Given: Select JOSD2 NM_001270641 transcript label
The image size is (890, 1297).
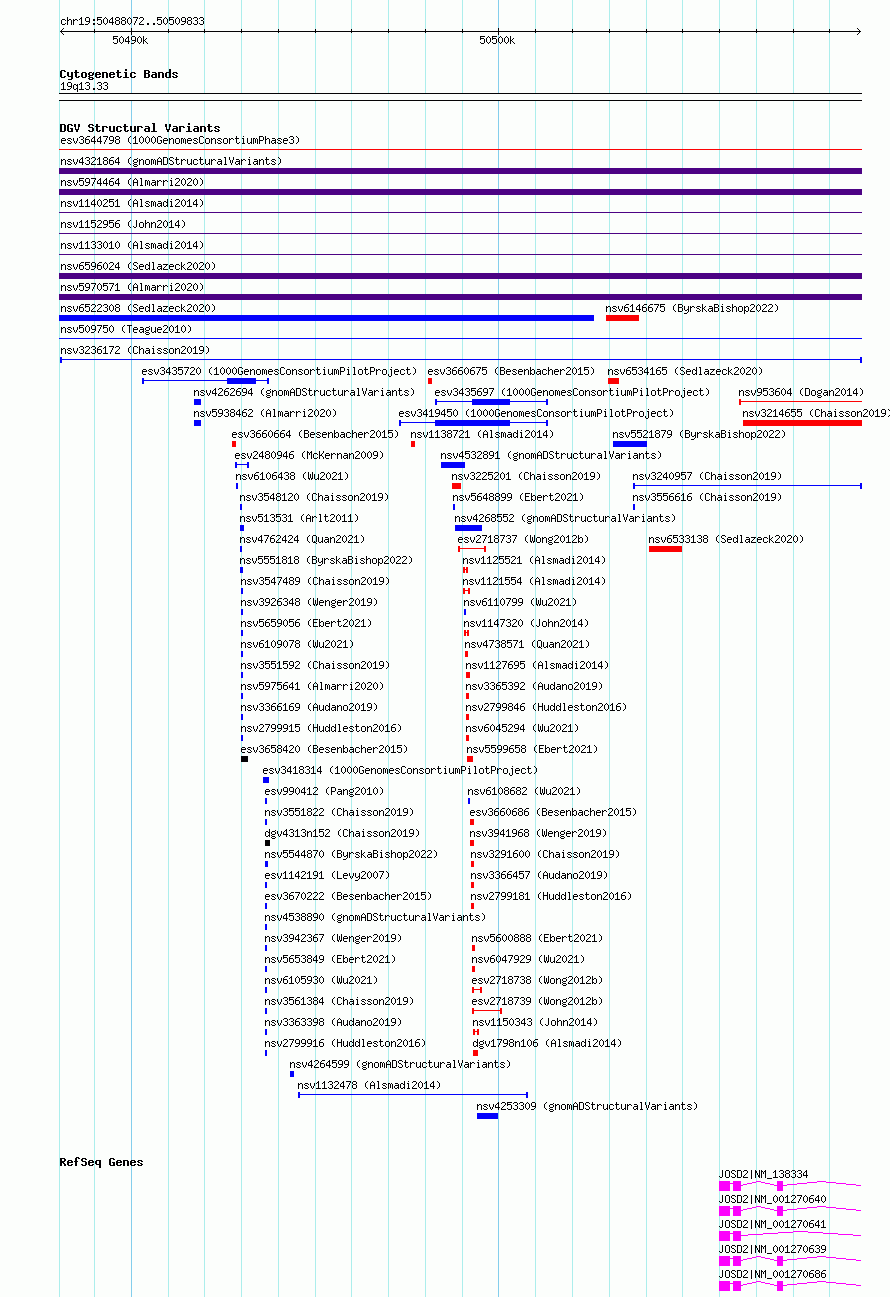Looking at the screenshot, I should [773, 1224].
